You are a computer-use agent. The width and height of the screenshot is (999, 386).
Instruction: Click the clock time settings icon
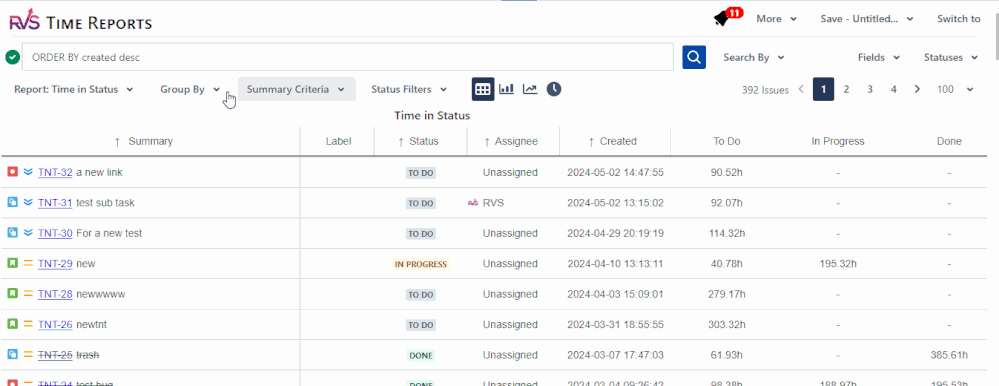tap(554, 89)
